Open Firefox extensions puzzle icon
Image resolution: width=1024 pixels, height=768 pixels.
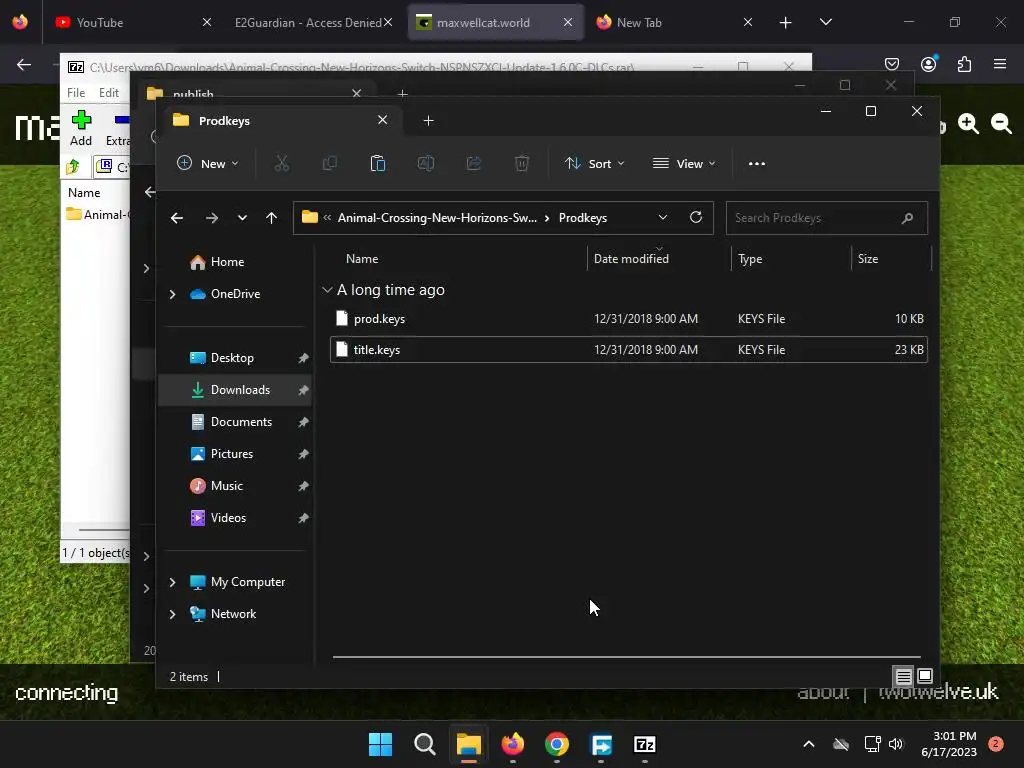coord(964,64)
